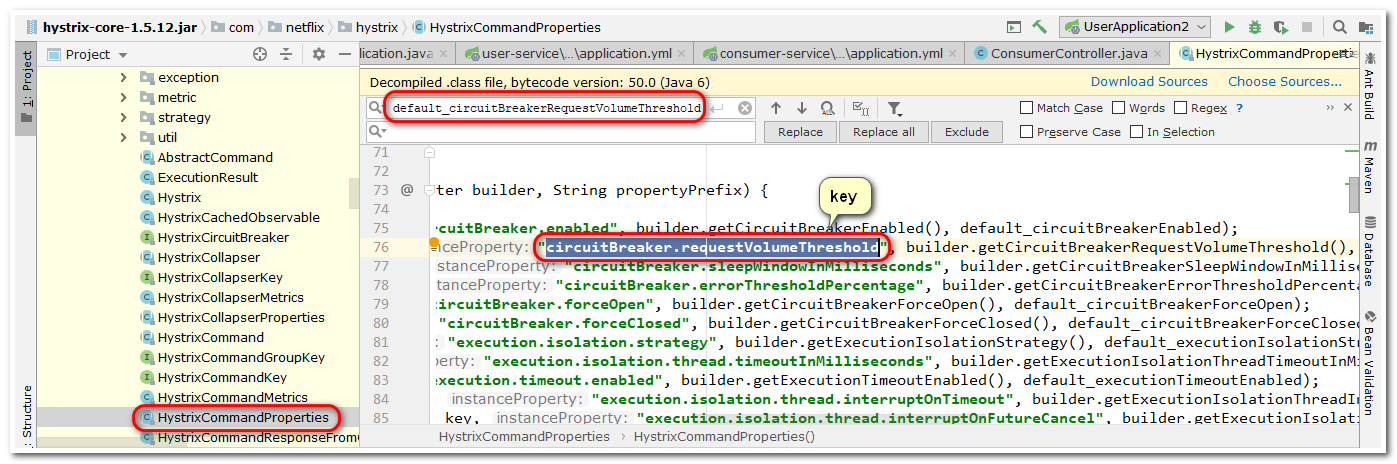Enable the Words checkbox
The image size is (1397, 464).
1119,108
